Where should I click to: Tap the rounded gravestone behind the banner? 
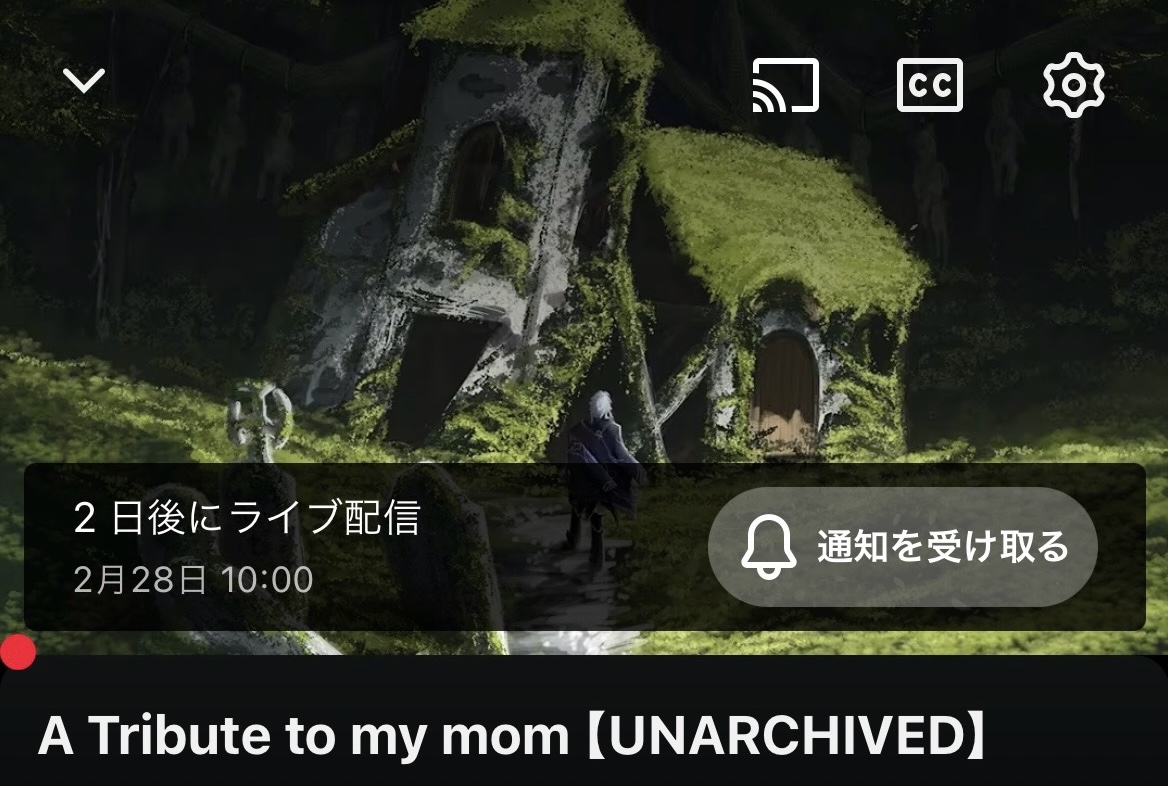coord(445,548)
